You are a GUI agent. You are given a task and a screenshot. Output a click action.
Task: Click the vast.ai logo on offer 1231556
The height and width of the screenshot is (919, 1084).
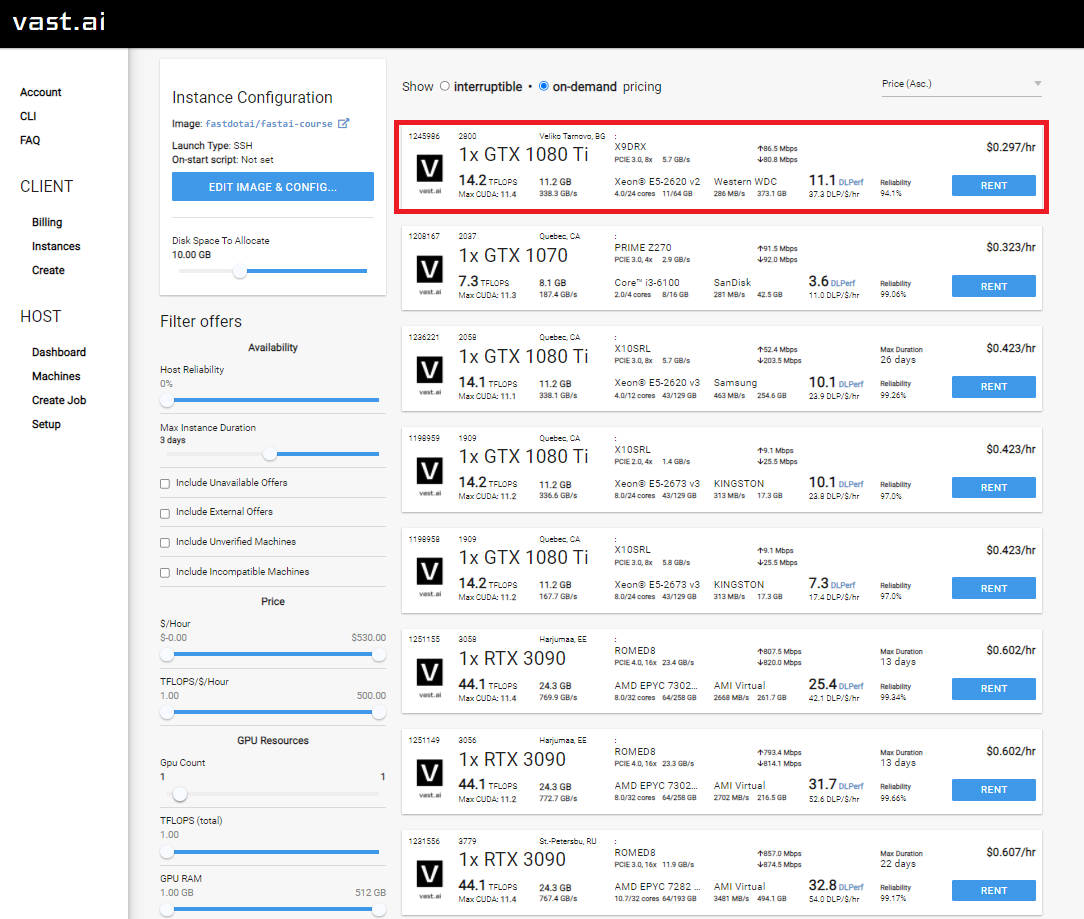point(429,878)
